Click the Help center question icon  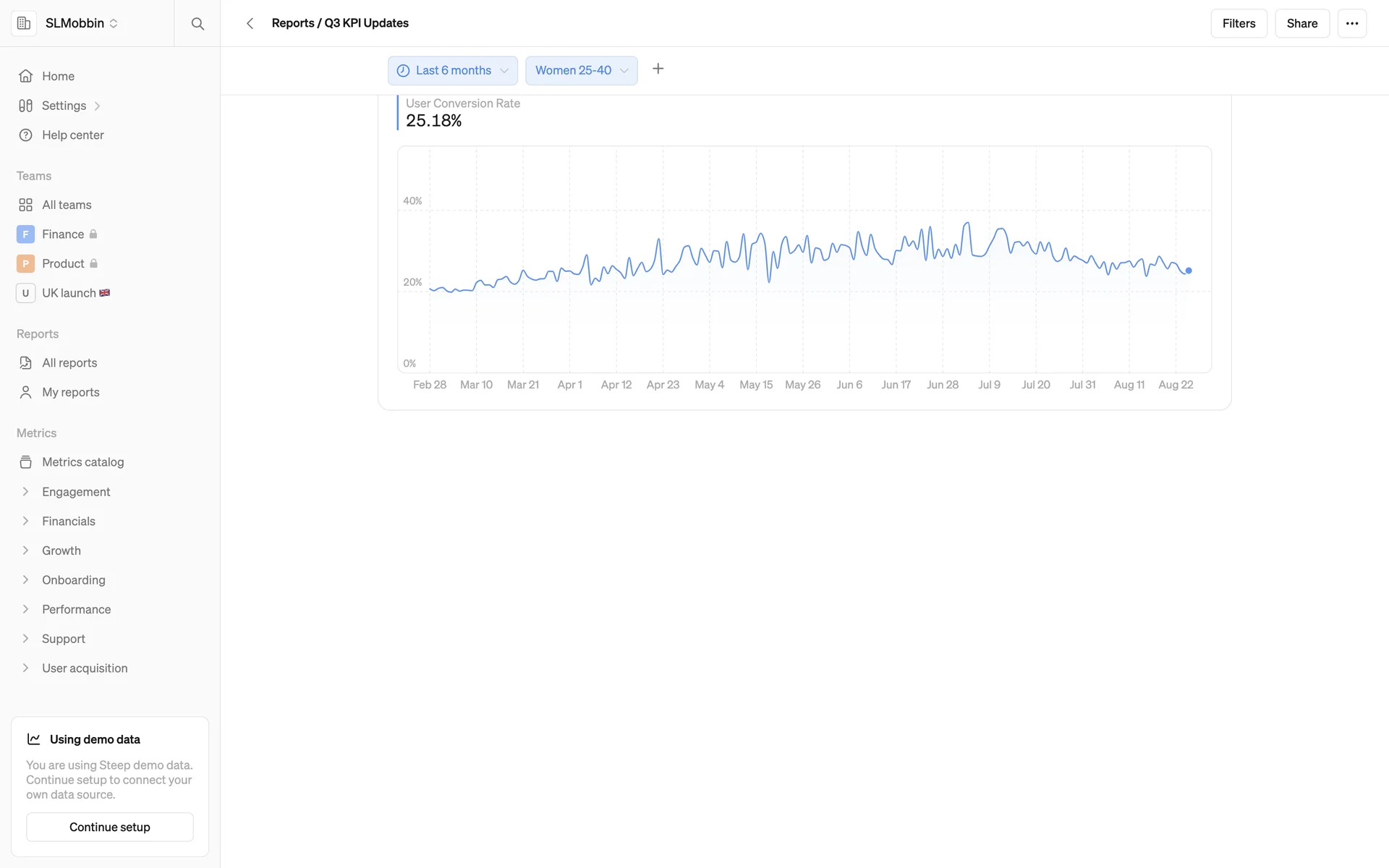[26, 135]
